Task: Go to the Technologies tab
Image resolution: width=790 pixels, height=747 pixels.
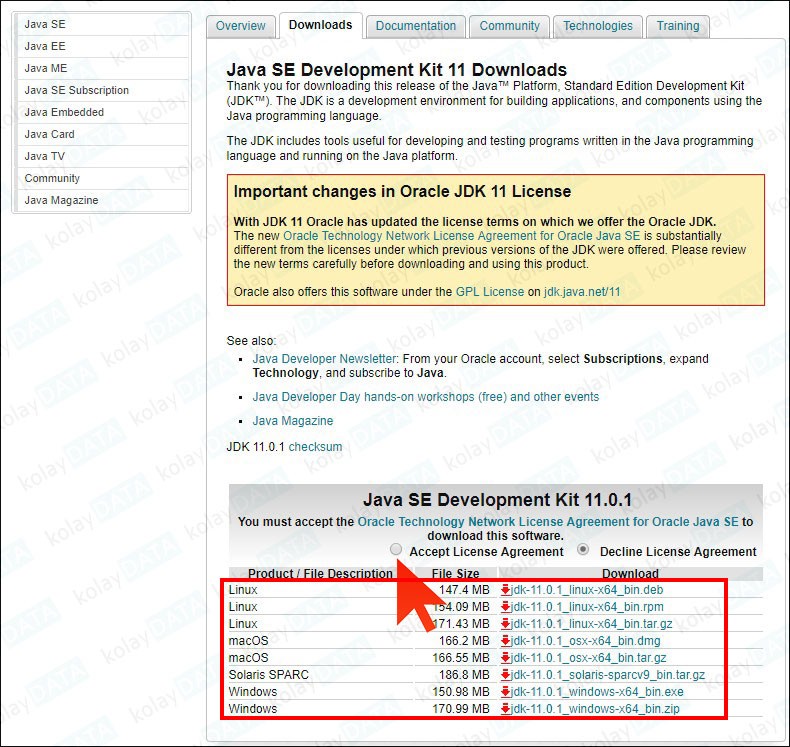Action: pos(597,26)
